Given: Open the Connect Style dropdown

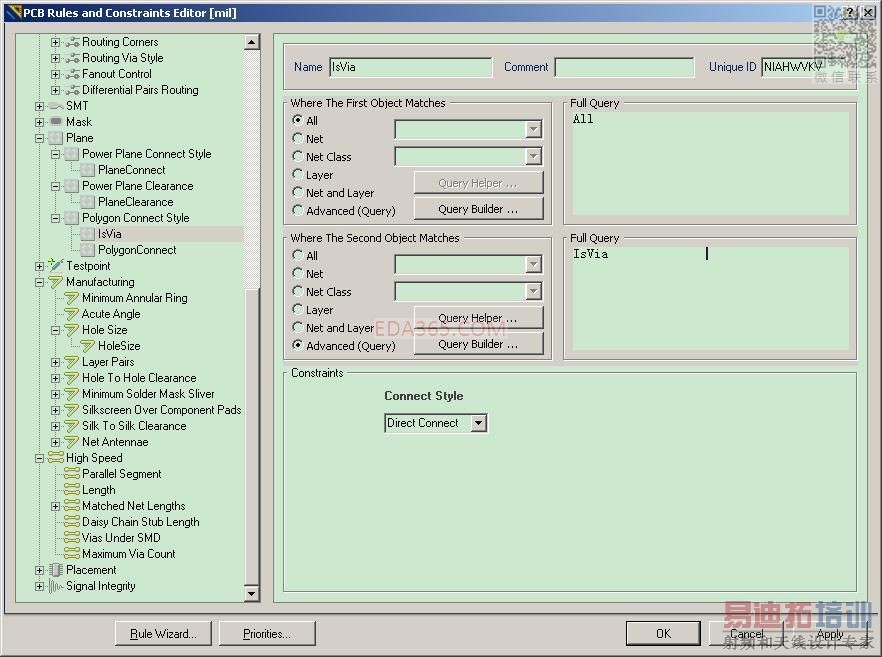Looking at the screenshot, I should click(x=478, y=423).
